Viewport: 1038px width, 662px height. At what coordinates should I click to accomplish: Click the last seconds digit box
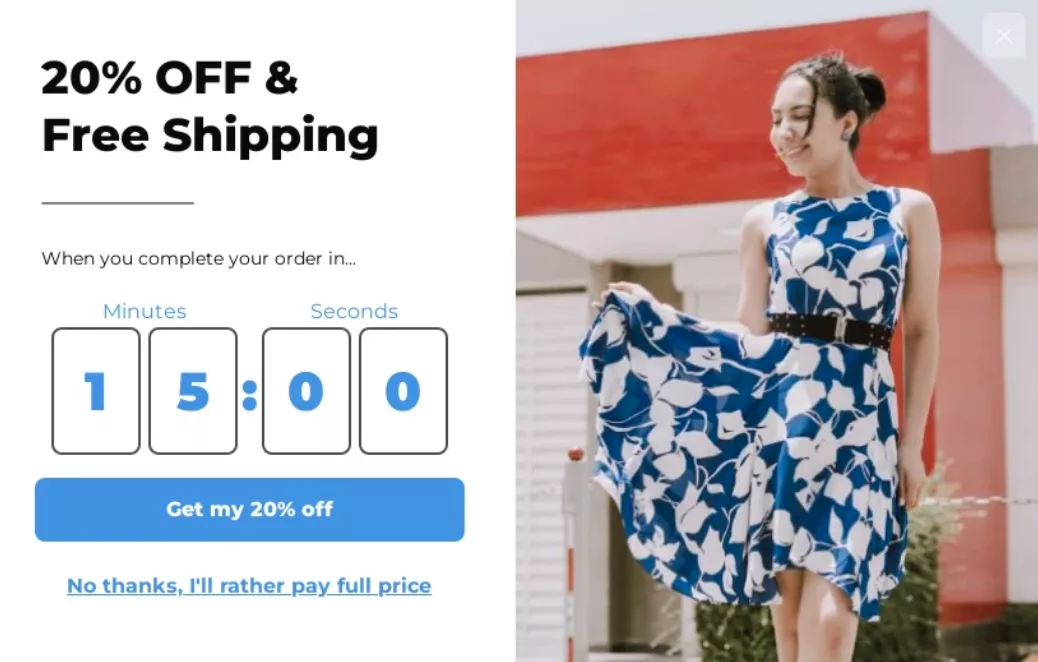coord(403,391)
